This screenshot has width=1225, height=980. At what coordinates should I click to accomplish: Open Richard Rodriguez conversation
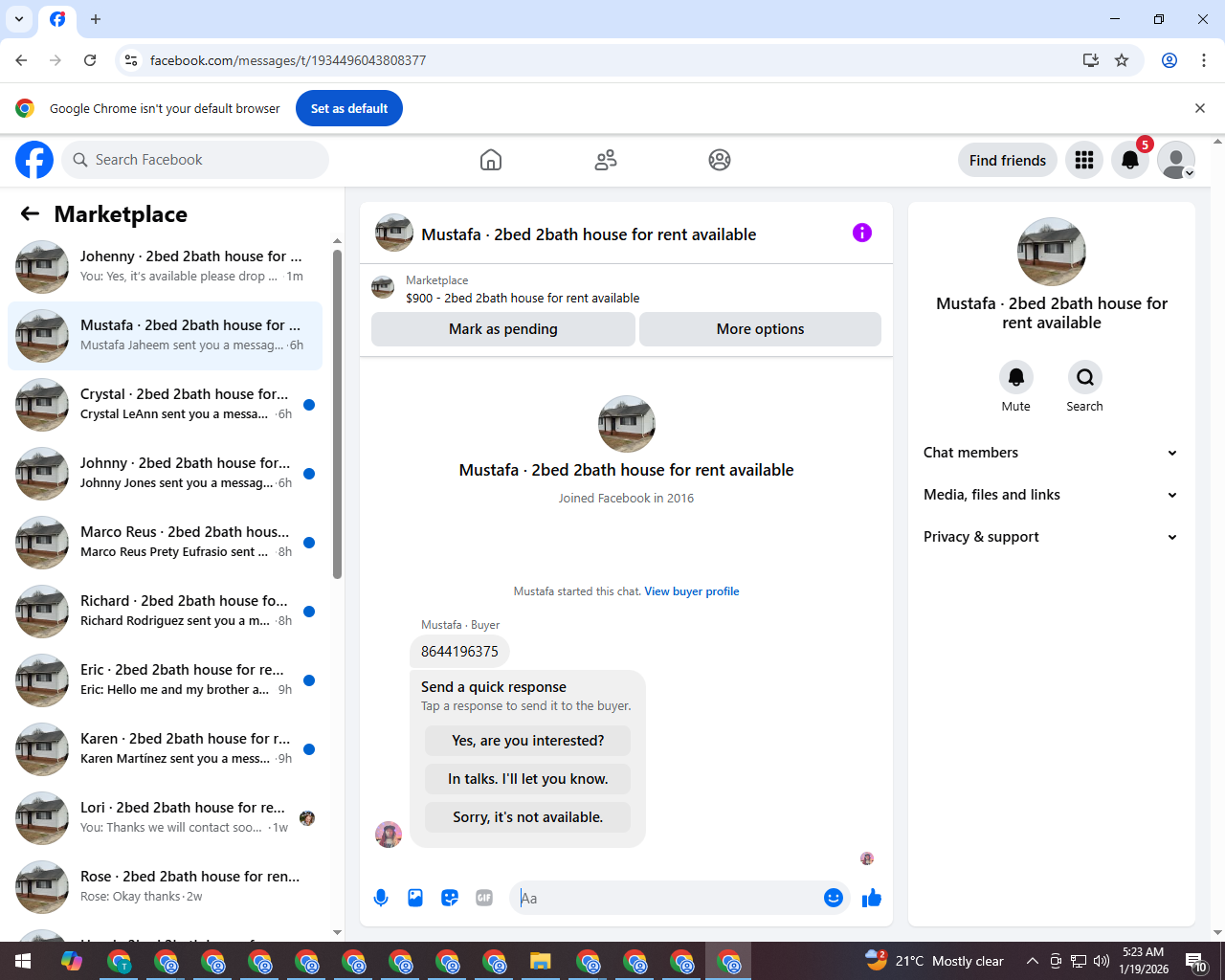pyautogui.click(x=166, y=612)
